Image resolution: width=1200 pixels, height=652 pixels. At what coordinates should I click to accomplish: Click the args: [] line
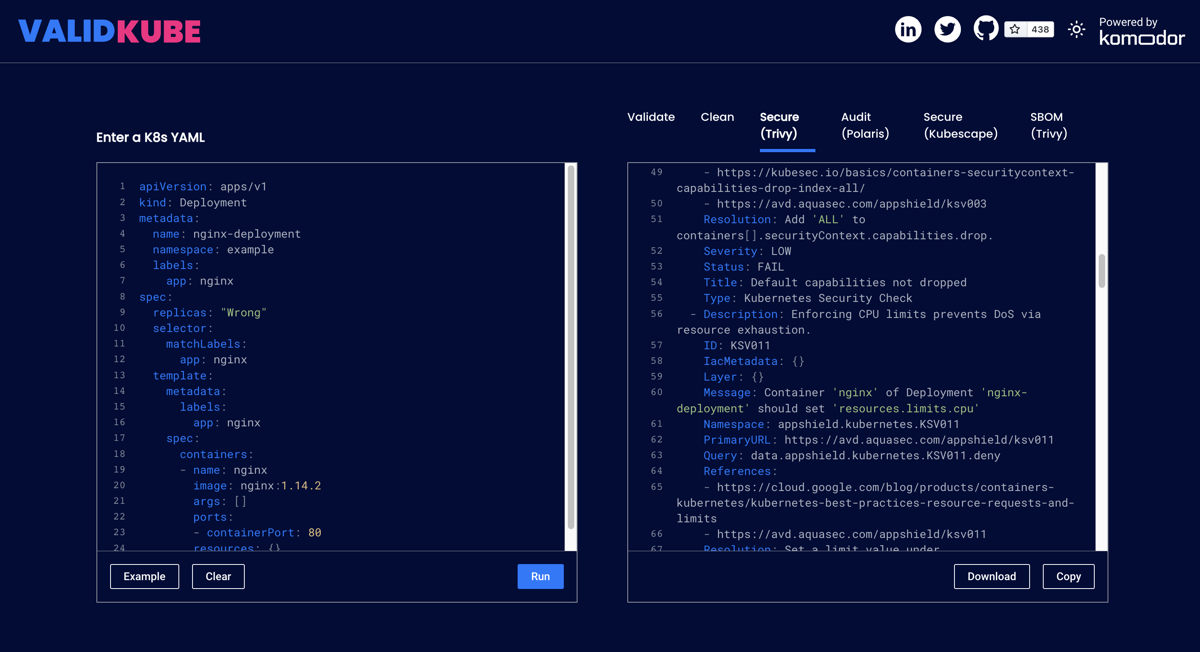(220, 501)
